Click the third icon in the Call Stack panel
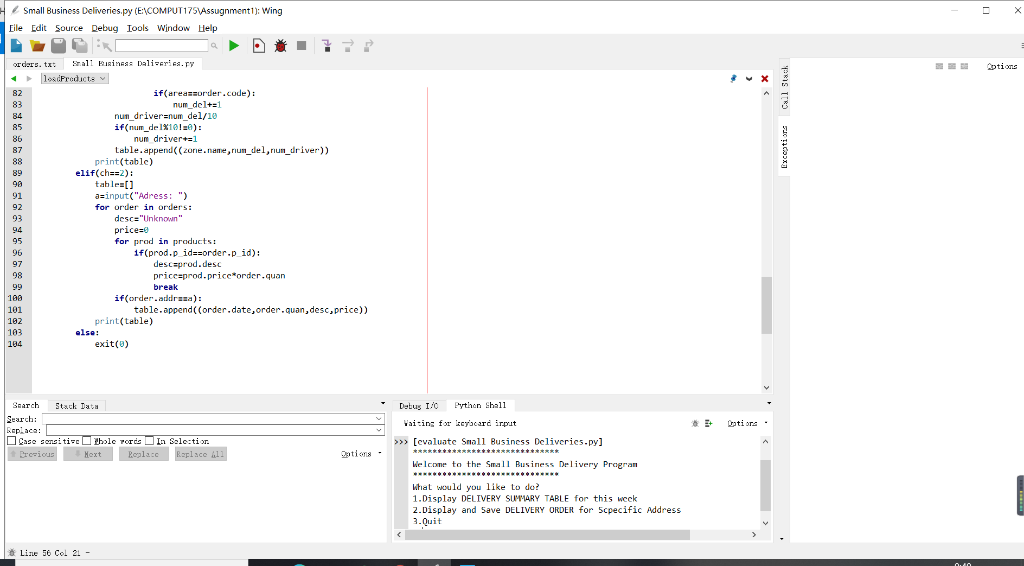The width and height of the screenshot is (1024, 566). click(964, 66)
